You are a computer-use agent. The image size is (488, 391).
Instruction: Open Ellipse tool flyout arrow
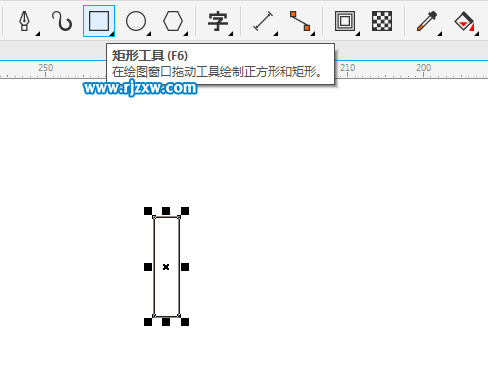(149, 34)
